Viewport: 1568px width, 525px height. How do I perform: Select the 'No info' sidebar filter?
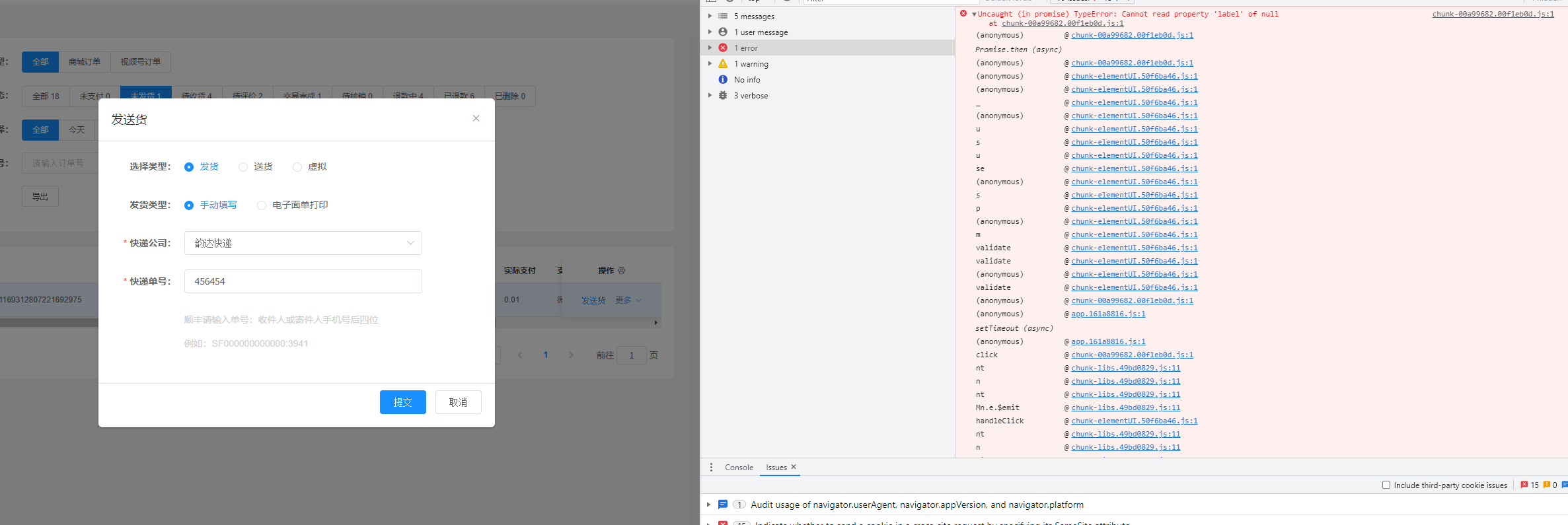coord(747,79)
